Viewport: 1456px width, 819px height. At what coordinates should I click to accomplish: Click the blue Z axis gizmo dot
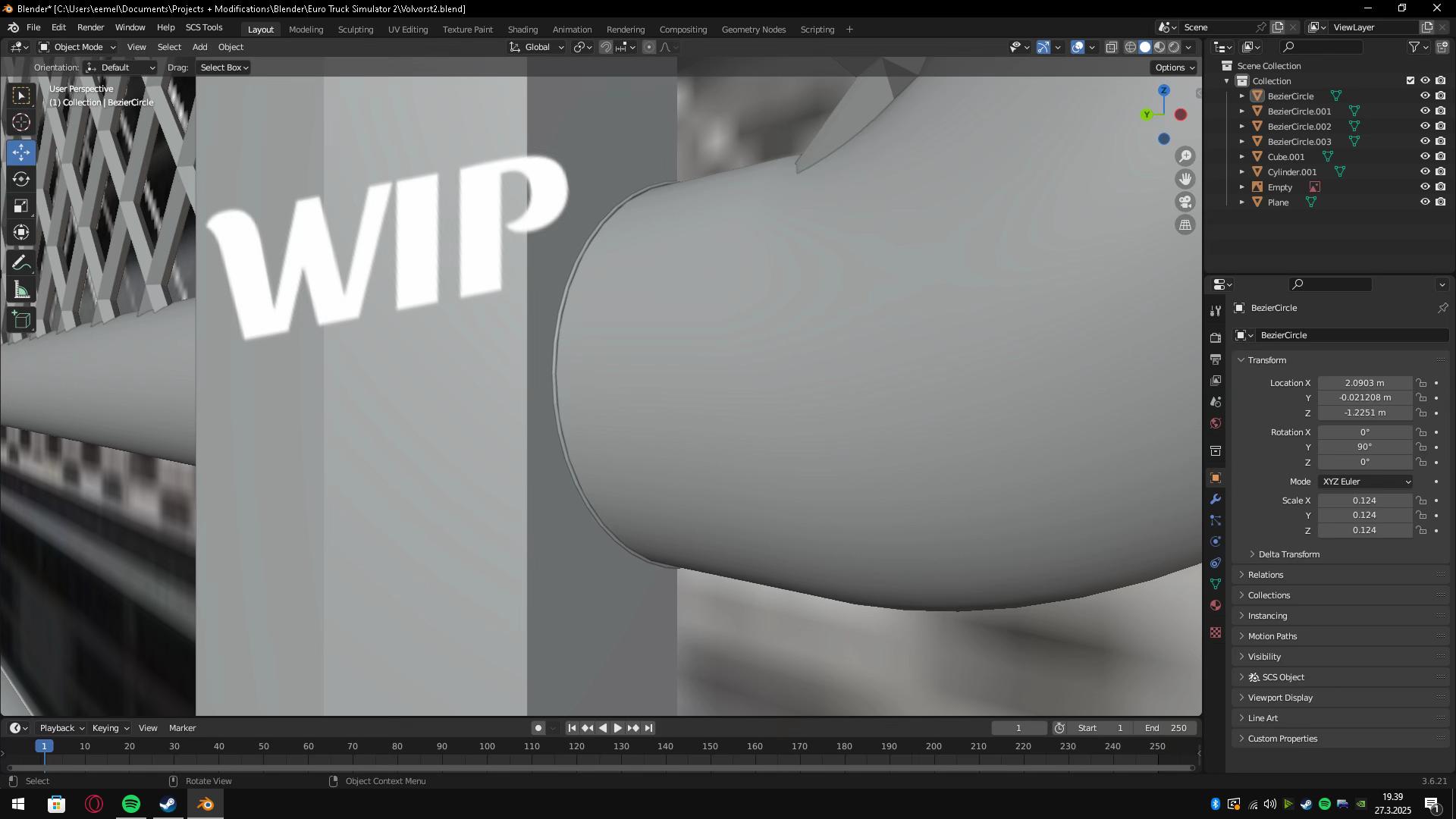coord(1164,90)
